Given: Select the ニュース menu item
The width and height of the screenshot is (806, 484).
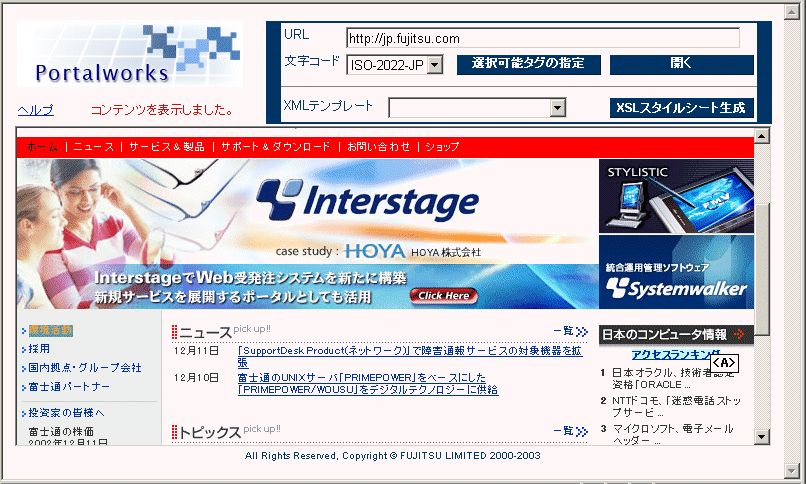Looking at the screenshot, I should [94, 147].
